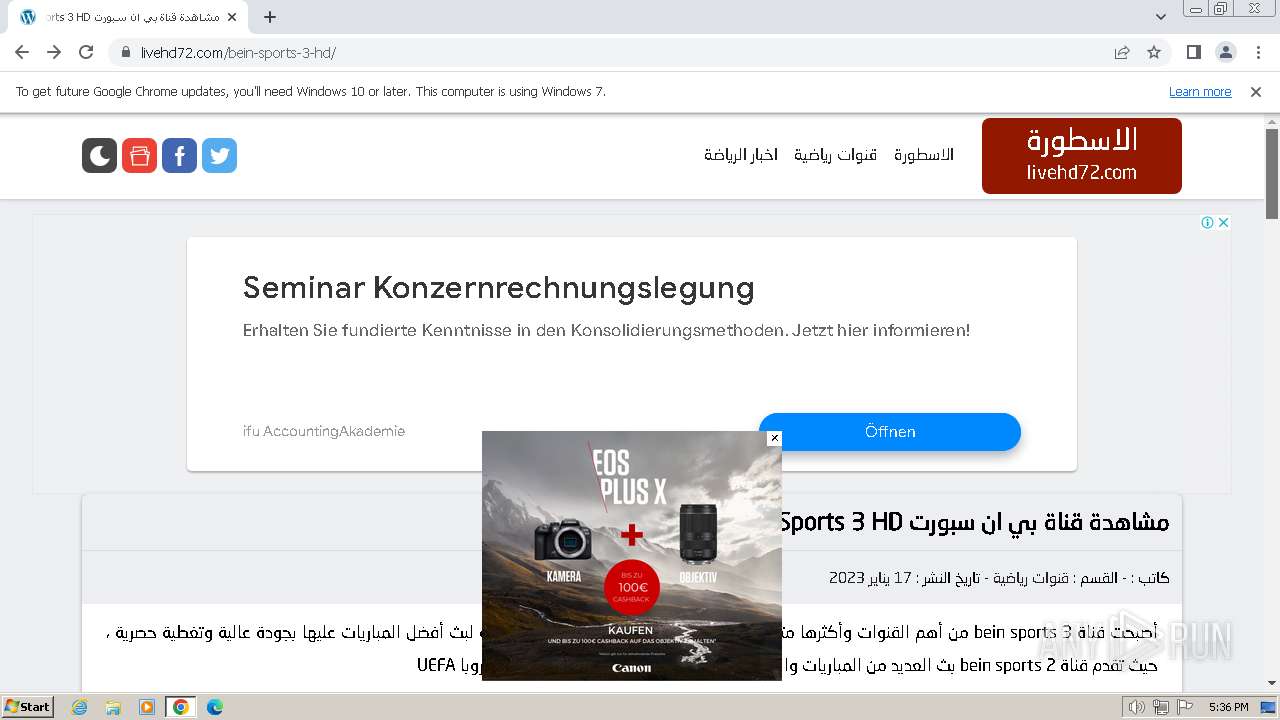This screenshot has width=1280, height=720.
Task: Open the Facebook page icon
Action: click(x=179, y=155)
